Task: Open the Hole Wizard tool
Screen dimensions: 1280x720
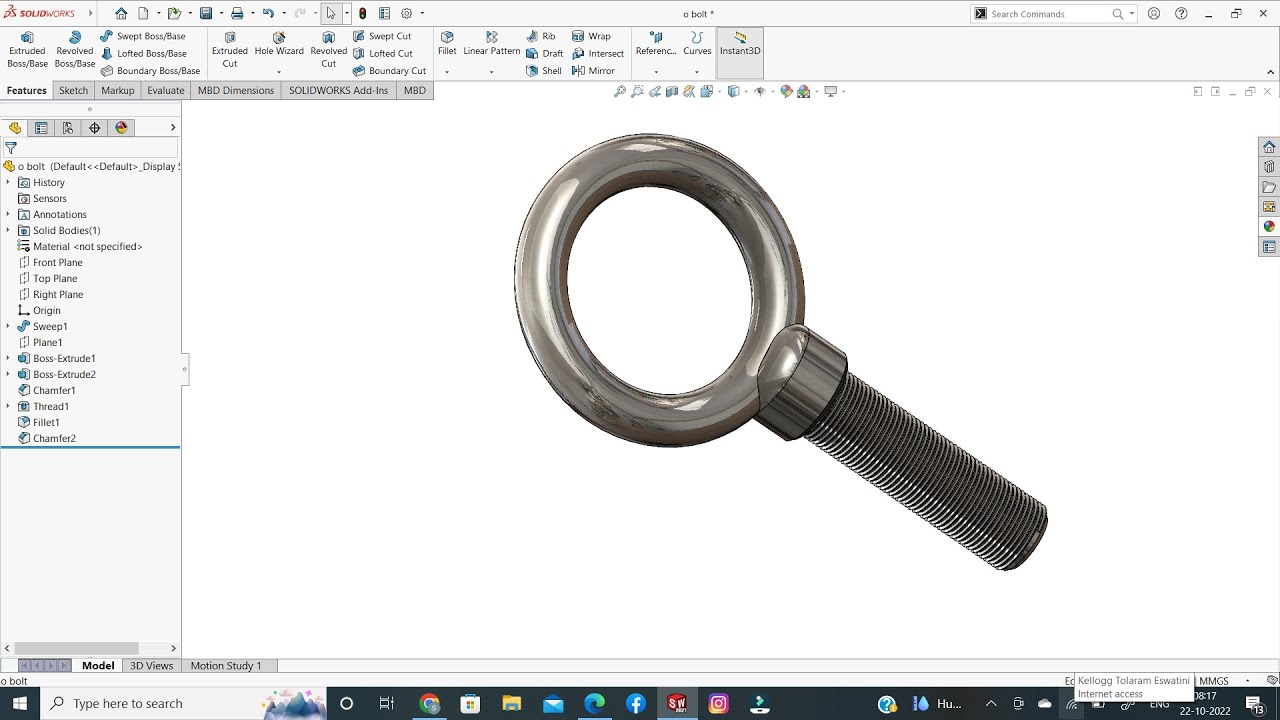Action: [279, 44]
